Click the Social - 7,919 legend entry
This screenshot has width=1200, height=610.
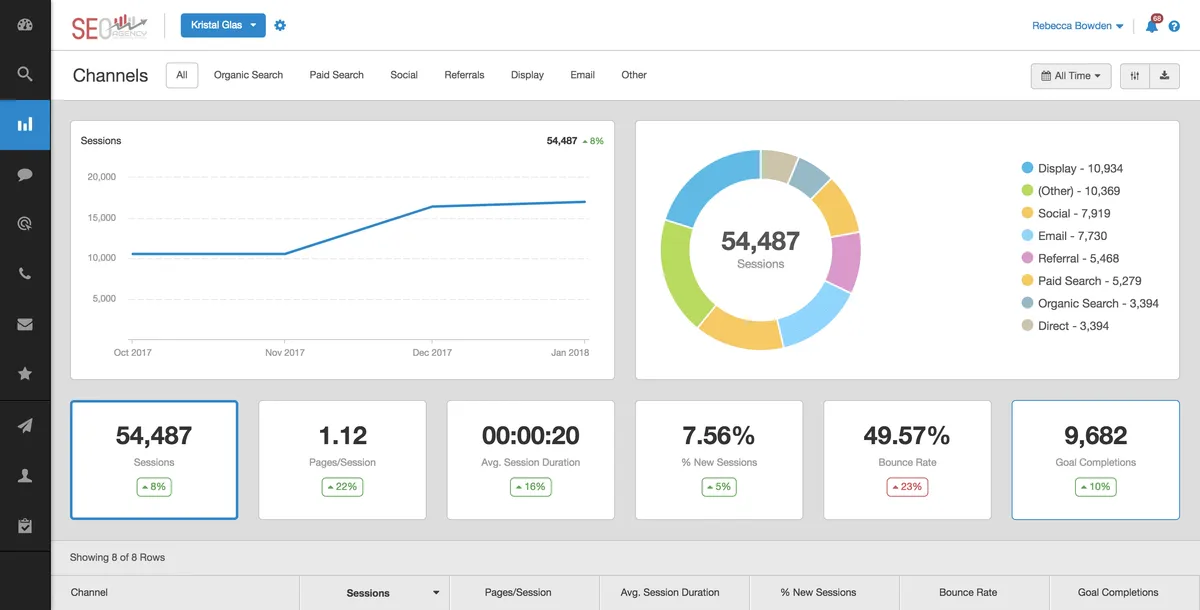(x=1066, y=213)
